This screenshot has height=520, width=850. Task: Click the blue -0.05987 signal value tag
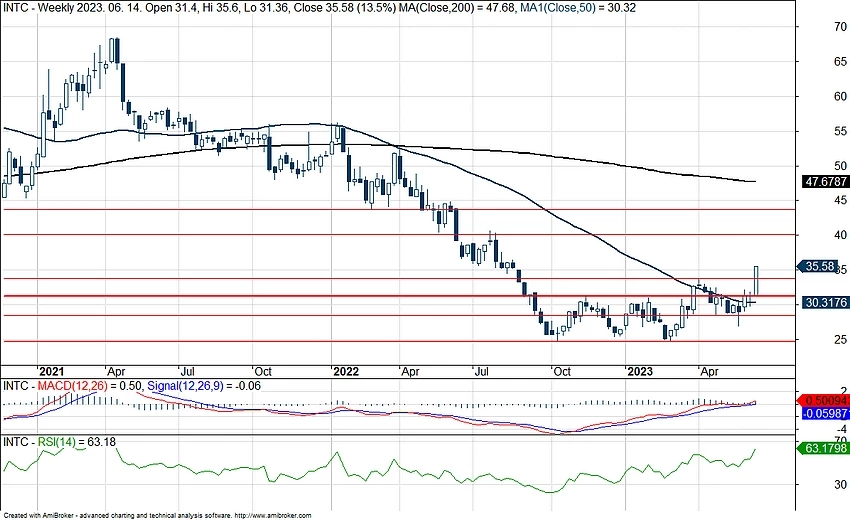click(x=825, y=413)
